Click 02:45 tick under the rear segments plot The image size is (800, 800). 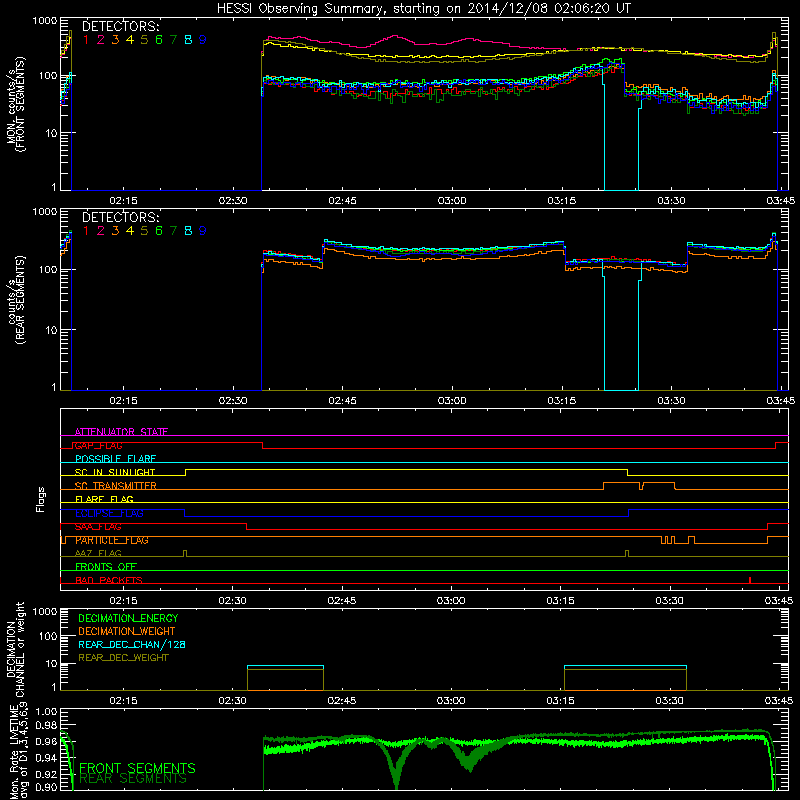coord(342,401)
